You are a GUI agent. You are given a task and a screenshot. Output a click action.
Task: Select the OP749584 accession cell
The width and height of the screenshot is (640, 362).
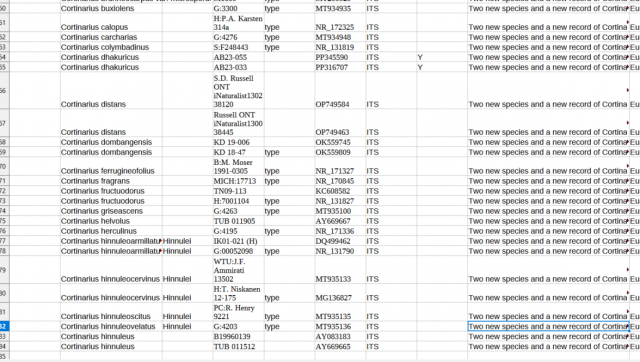click(x=340, y=91)
